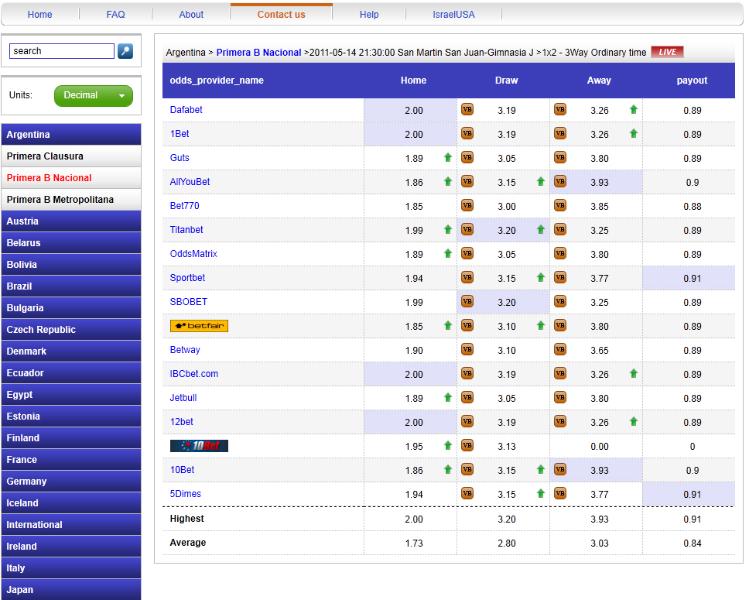Click VB icon beside SBOBET away odds

(560, 302)
